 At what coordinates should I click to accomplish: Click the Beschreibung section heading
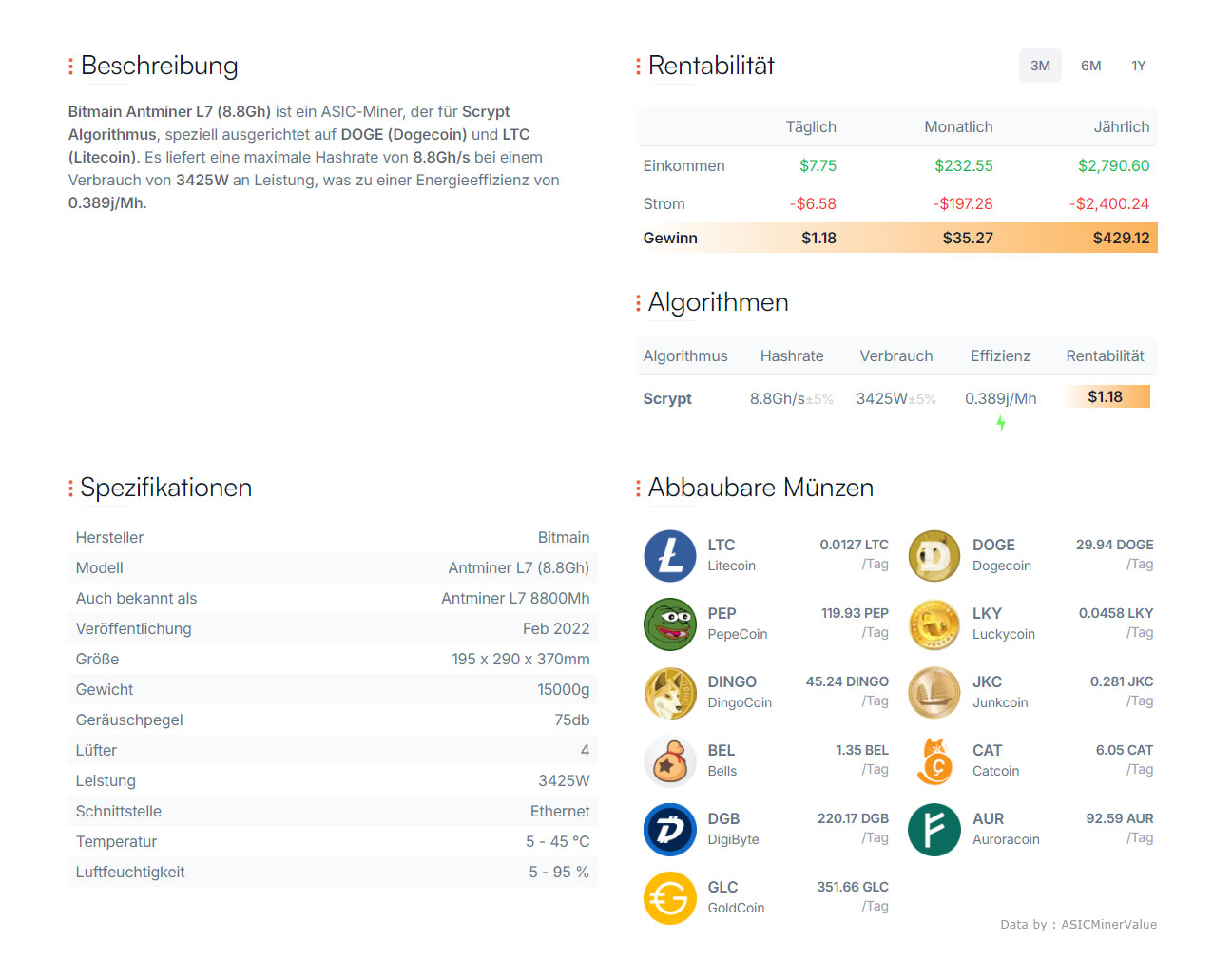[159, 66]
